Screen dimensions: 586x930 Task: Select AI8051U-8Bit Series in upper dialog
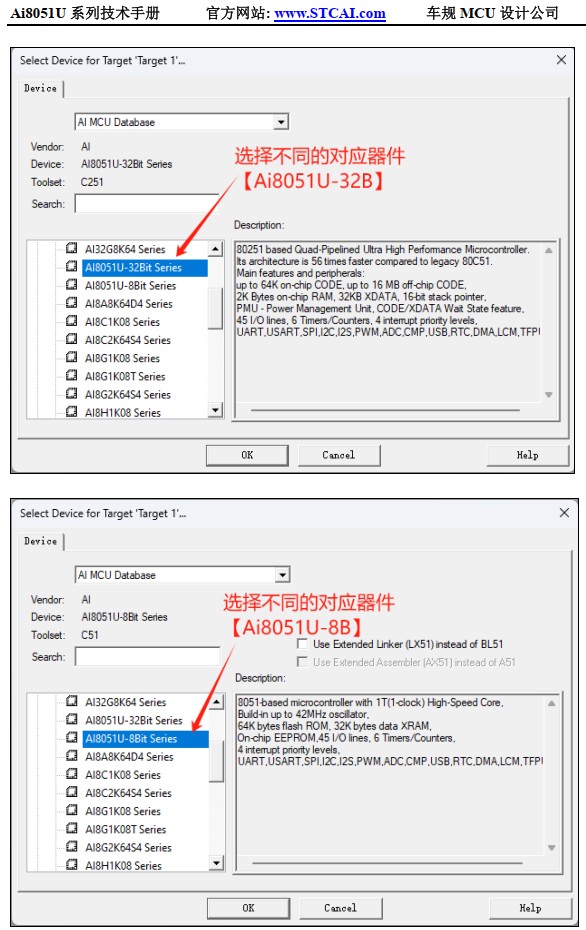(130, 286)
